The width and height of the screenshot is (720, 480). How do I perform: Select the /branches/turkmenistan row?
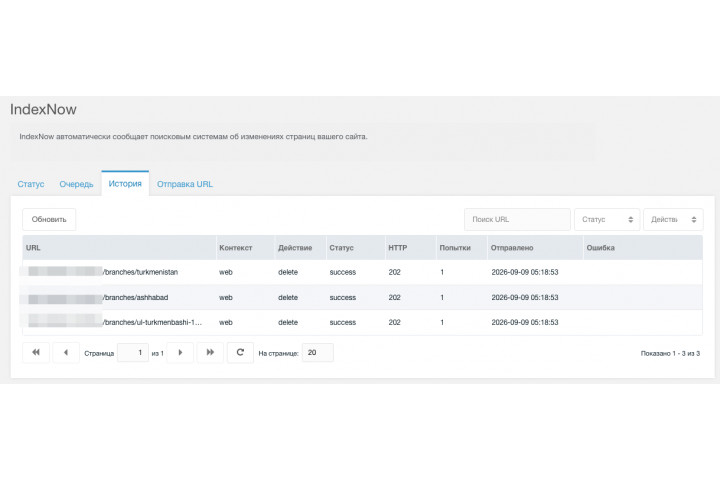(x=362, y=272)
